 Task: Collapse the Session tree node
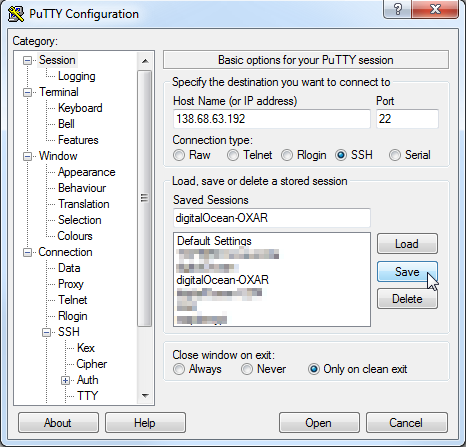(27, 60)
